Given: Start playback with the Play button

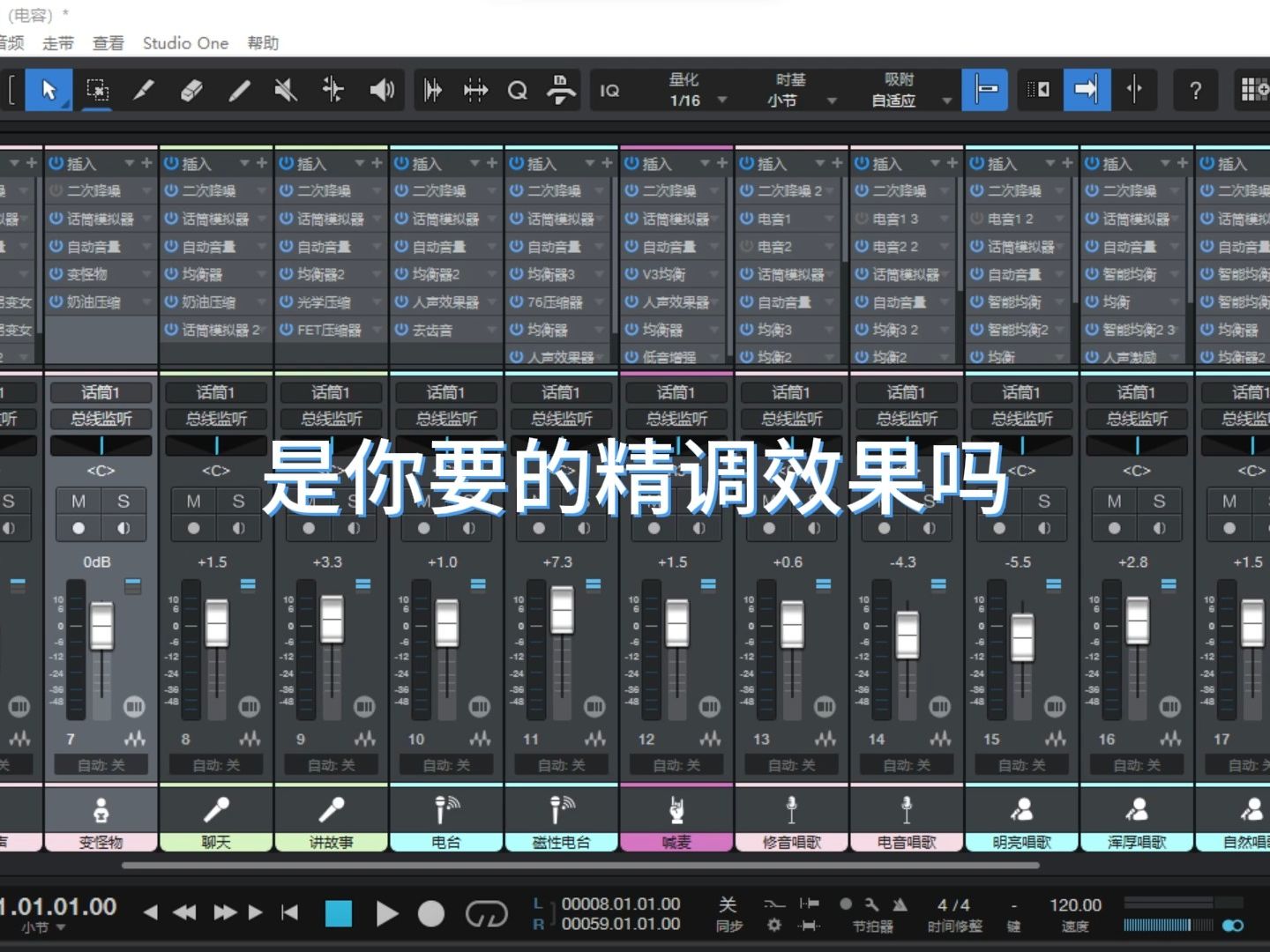Looking at the screenshot, I should pyautogui.click(x=386, y=913).
